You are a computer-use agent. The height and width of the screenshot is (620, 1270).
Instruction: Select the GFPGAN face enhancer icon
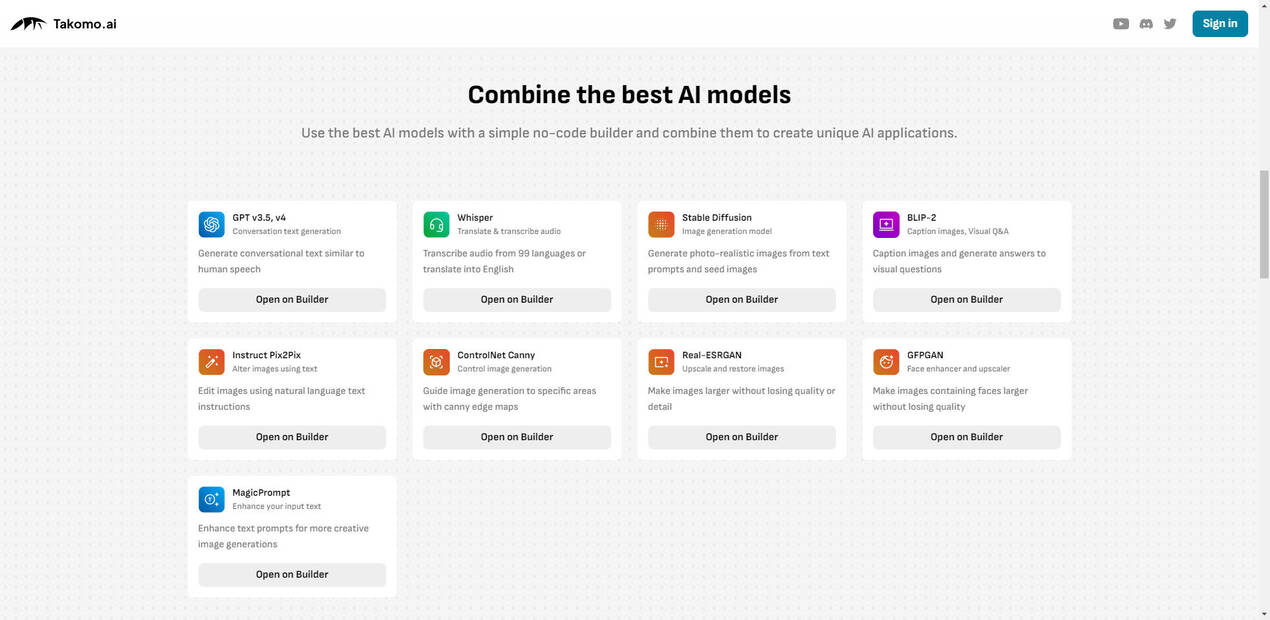[x=886, y=362]
